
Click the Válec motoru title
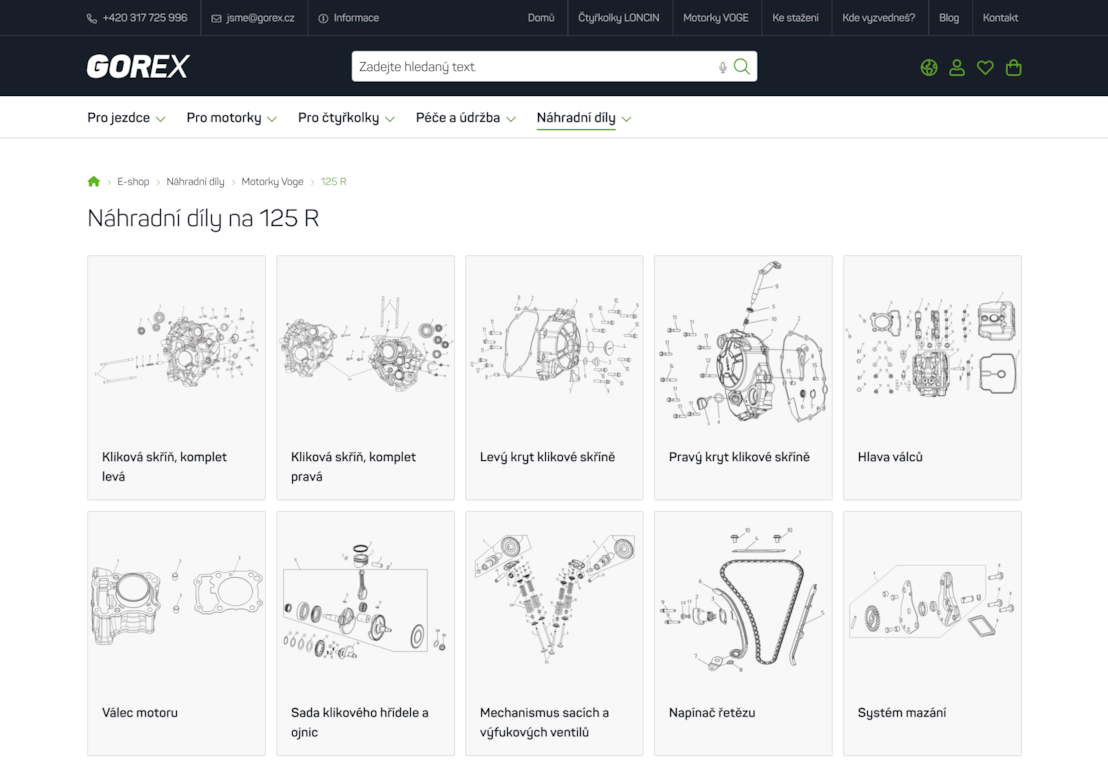pos(140,713)
